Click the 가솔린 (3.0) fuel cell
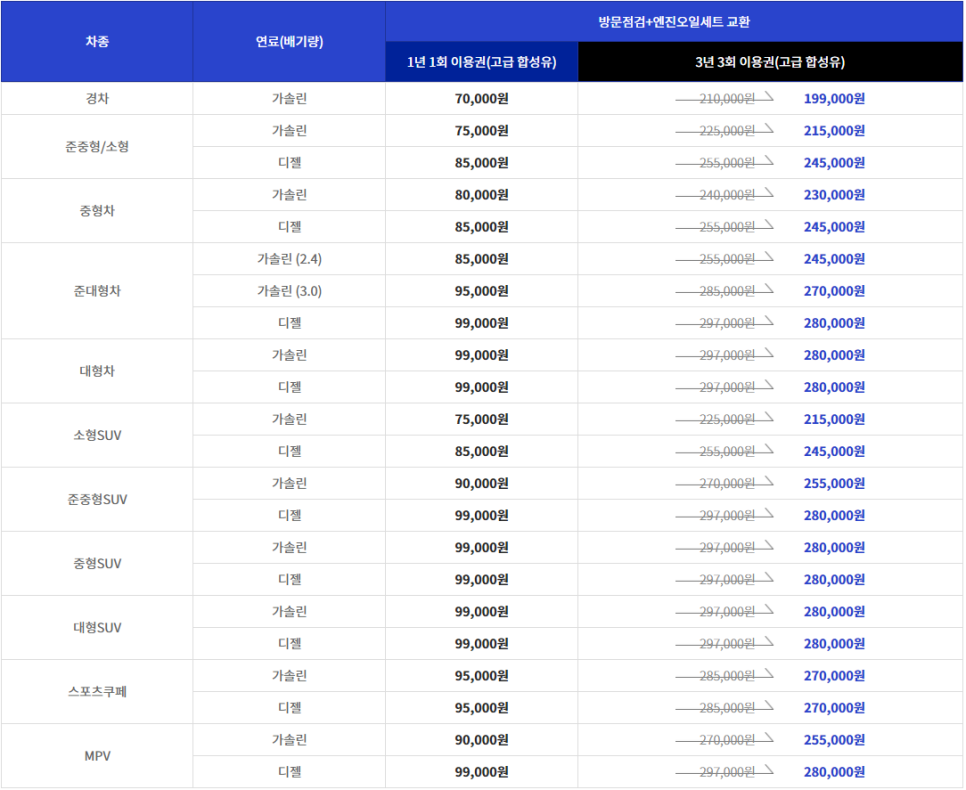 coord(289,291)
